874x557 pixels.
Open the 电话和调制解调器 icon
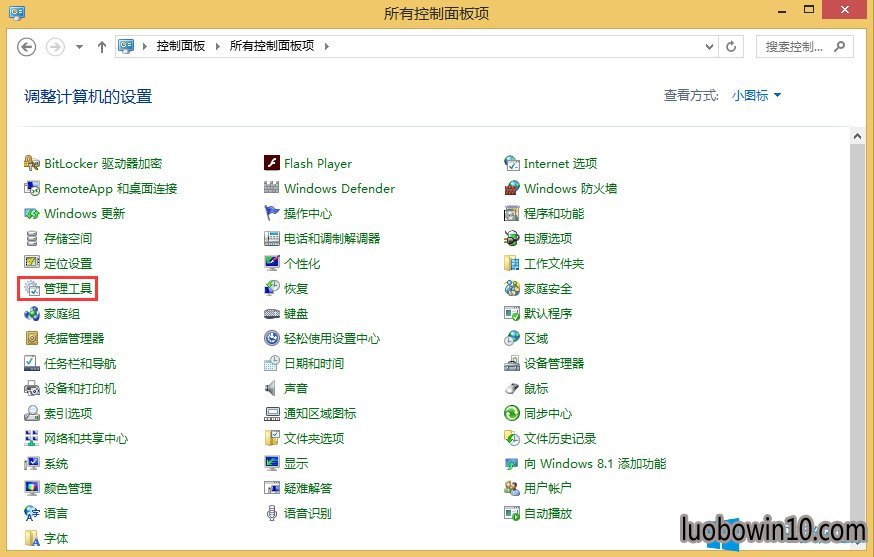pos(271,239)
